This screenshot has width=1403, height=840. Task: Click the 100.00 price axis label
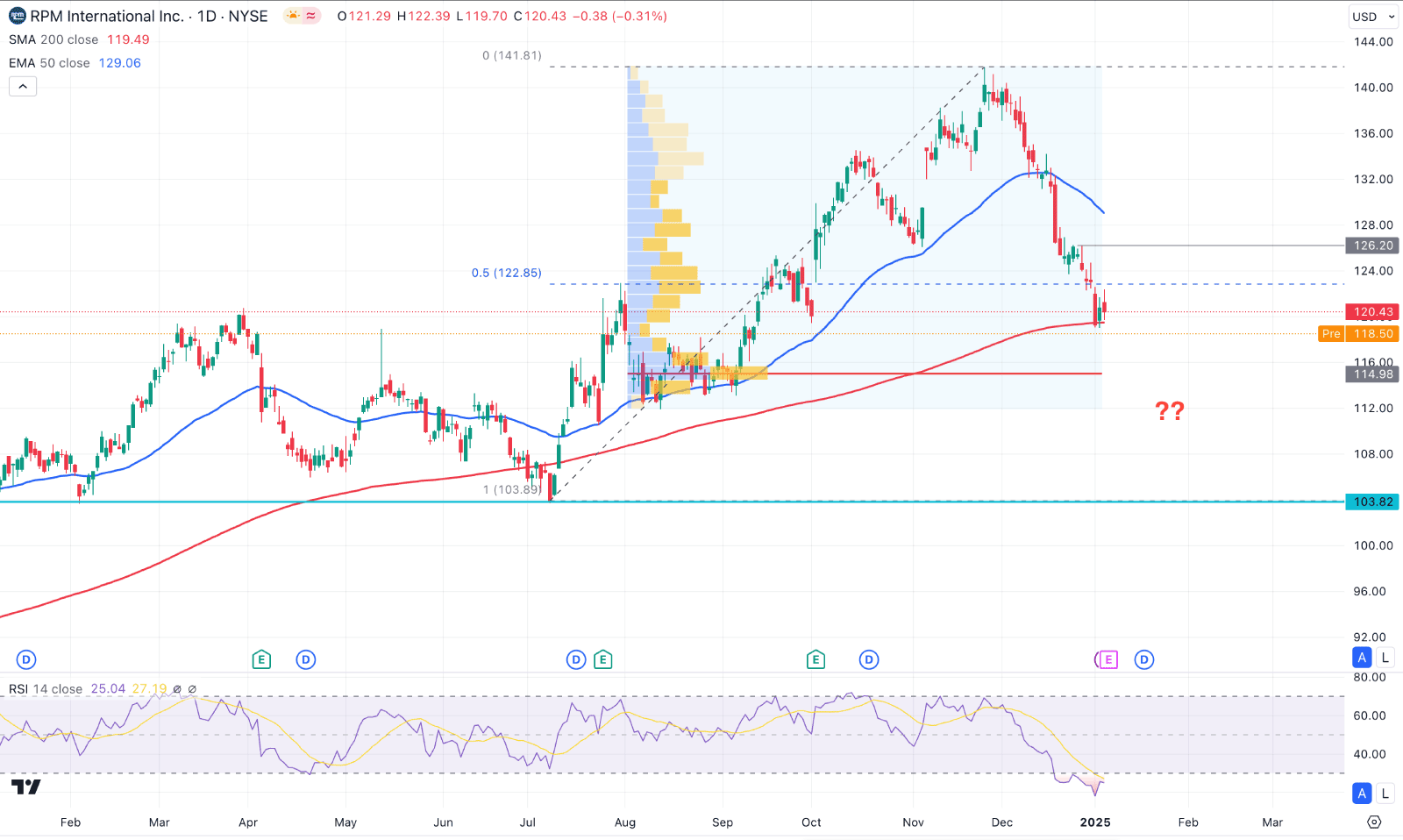pyautogui.click(x=1373, y=545)
